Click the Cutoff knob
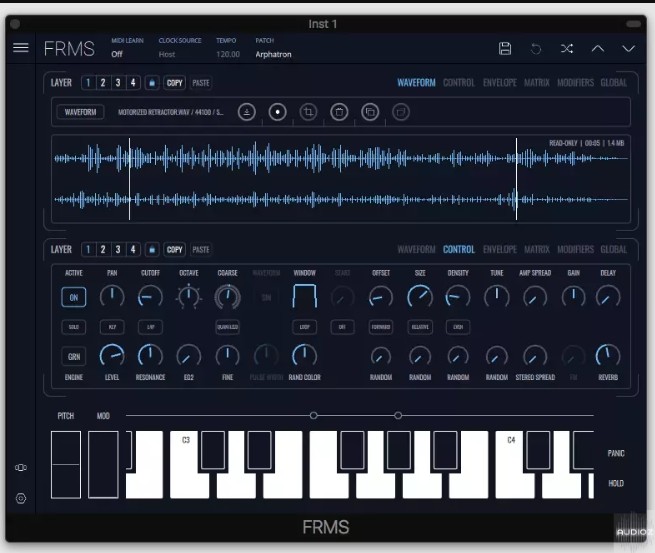 point(150,297)
